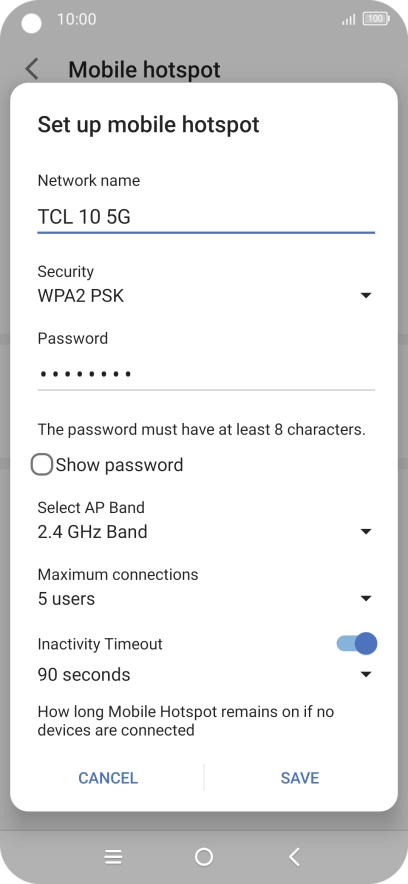The image size is (408, 884).
Task: Tap the front camera cutout circle
Action: (32, 23)
